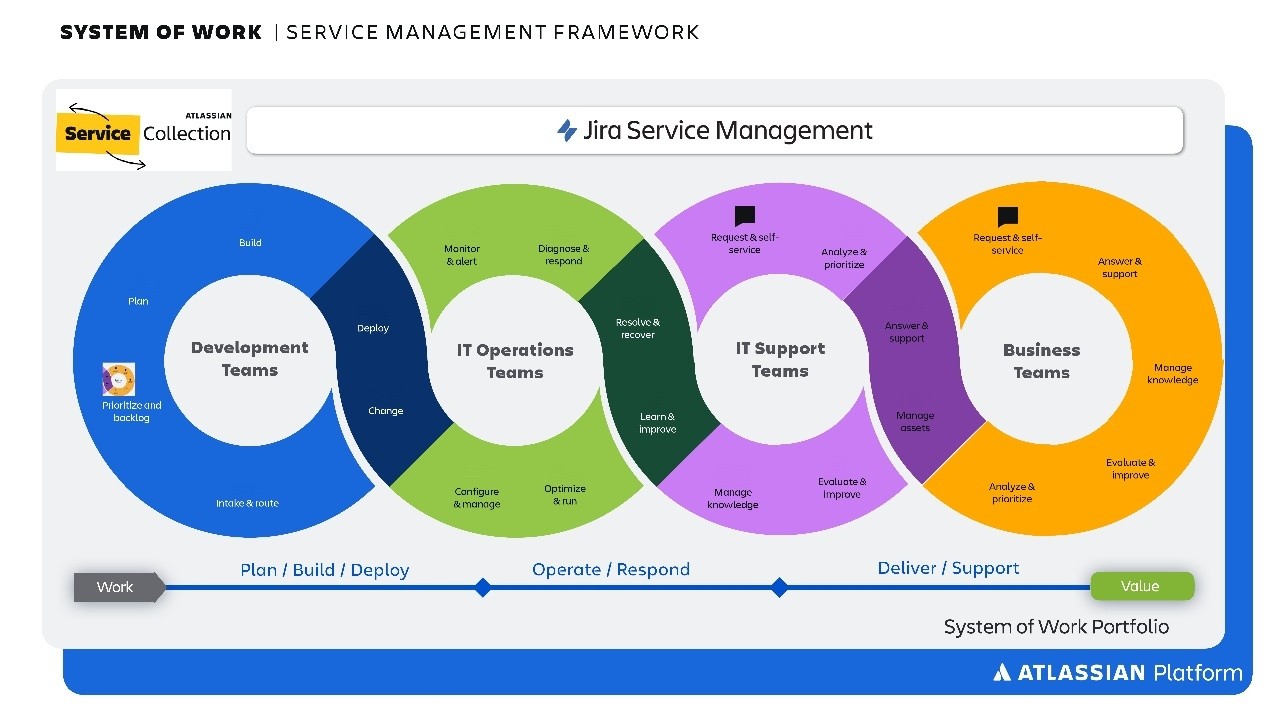The image size is (1267, 713).
Task: Click the second diamond marker on the timeline
Action: 779,587
